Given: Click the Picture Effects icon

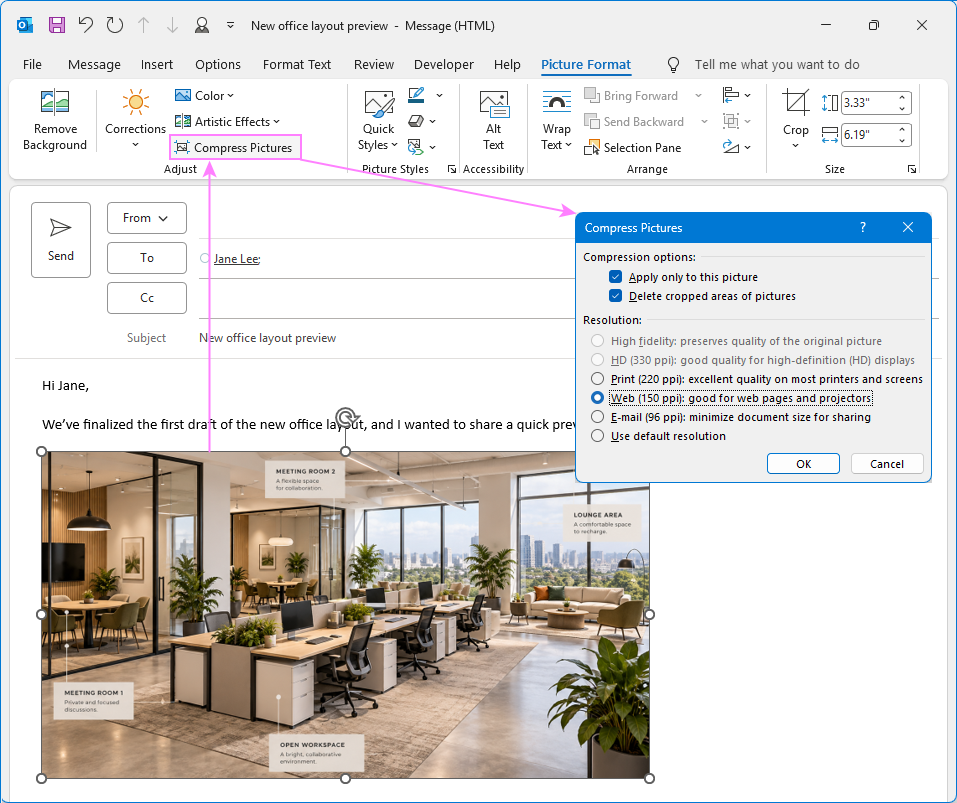Looking at the screenshot, I should tap(416, 121).
